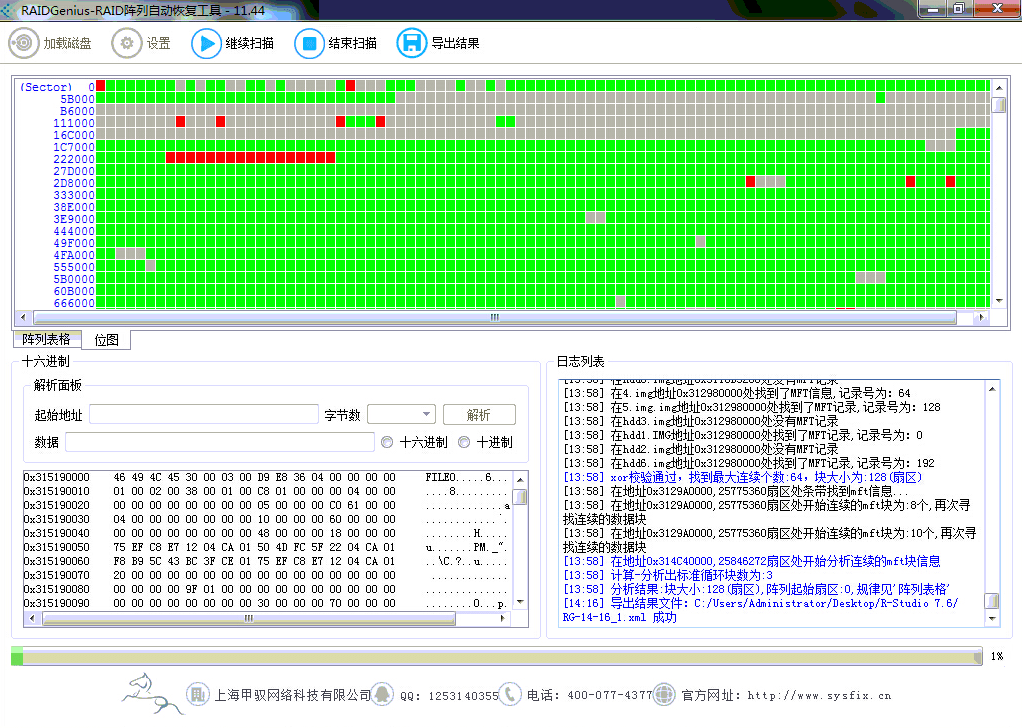Select the 十进制 radio button
The height and width of the screenshot is (728, 1022).
pyautogui.click(x=464, y=442)
